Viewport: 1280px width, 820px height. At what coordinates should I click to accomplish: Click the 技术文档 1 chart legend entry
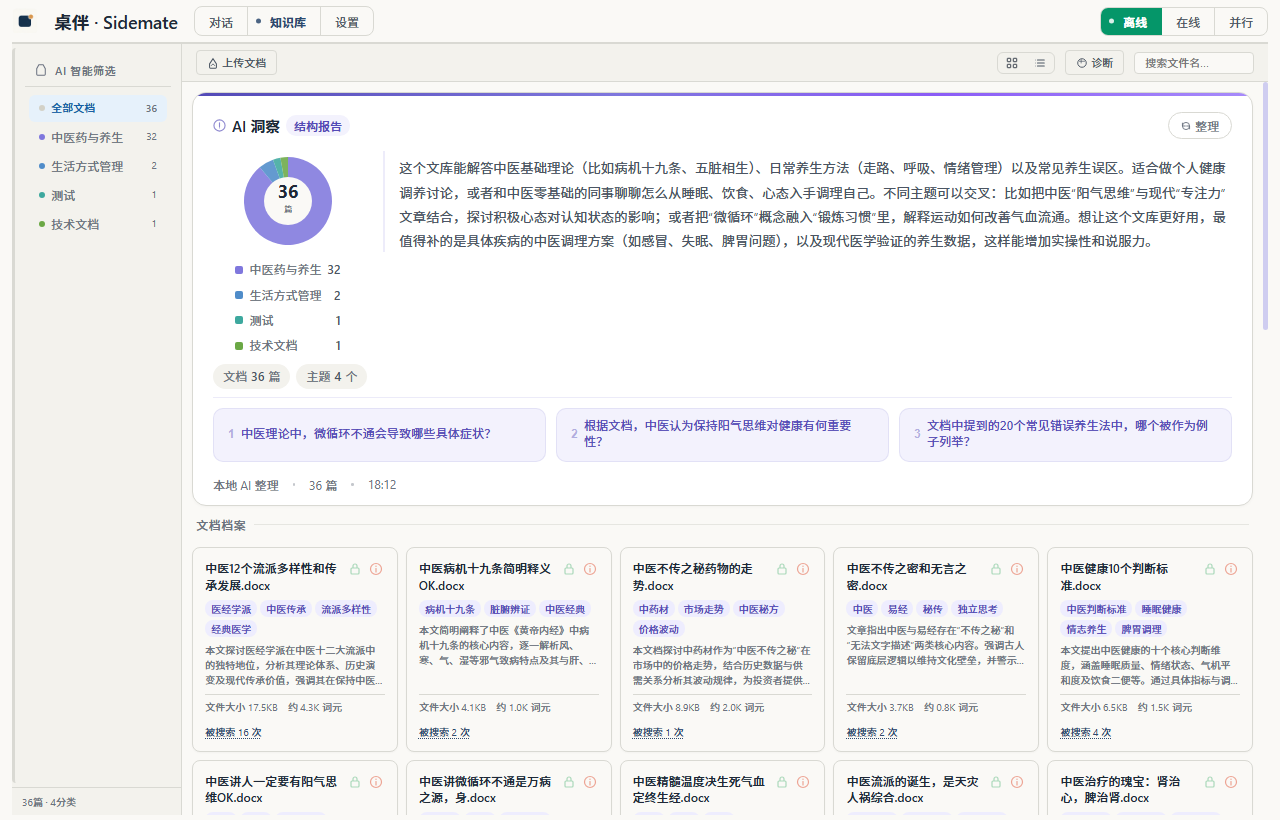click(x=288, y=345)
